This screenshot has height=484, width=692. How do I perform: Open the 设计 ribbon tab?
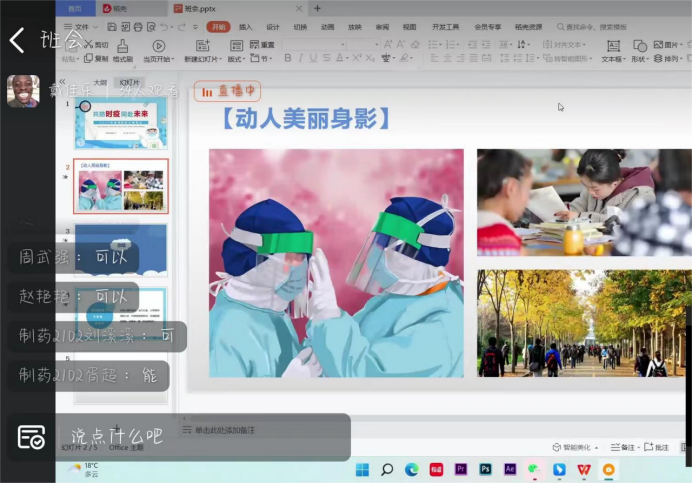(272, 27)
